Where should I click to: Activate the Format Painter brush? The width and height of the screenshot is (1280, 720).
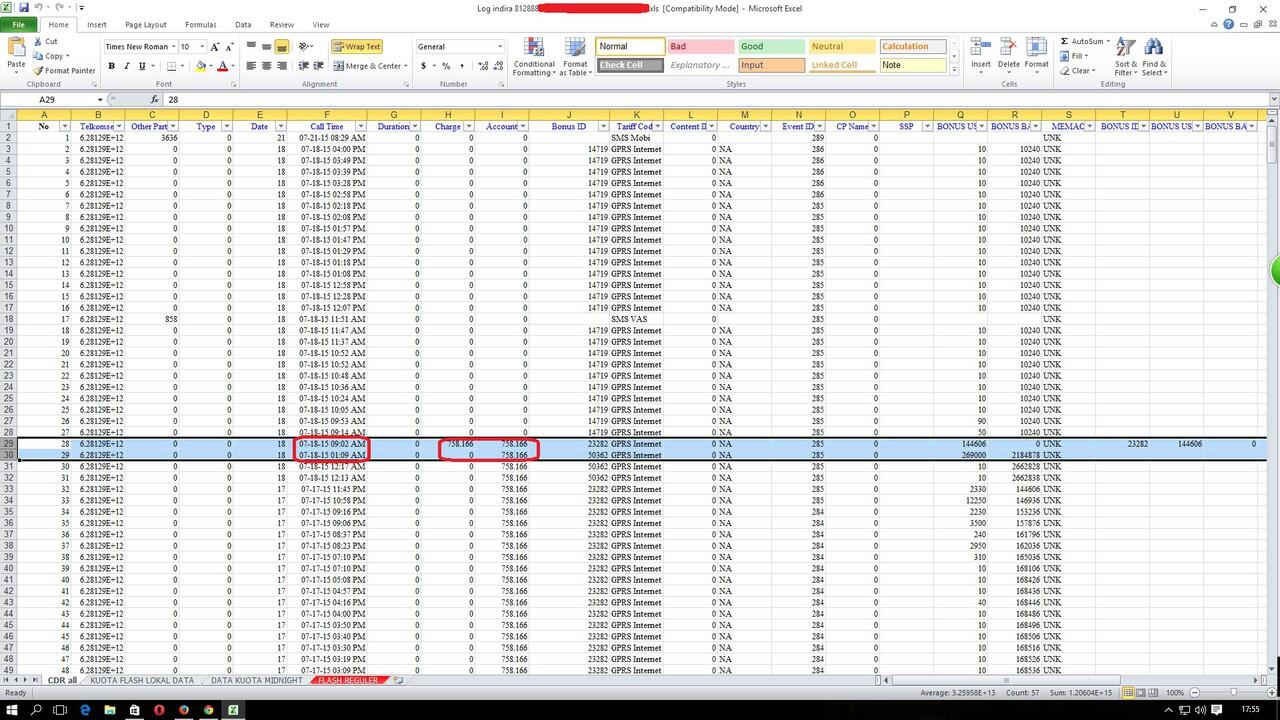click(64, 70)
